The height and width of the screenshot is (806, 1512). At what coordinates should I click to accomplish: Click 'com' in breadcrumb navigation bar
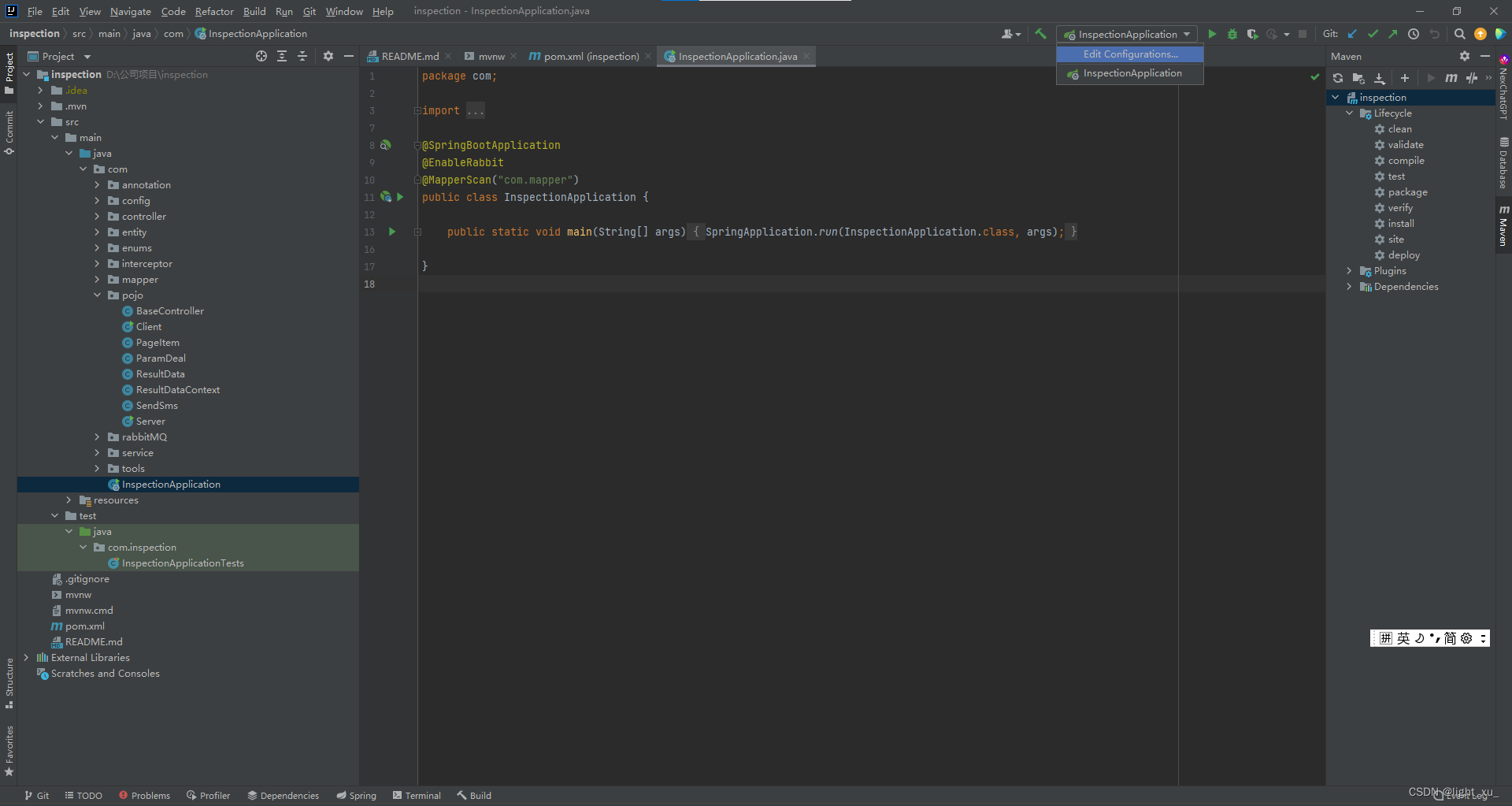173,34
